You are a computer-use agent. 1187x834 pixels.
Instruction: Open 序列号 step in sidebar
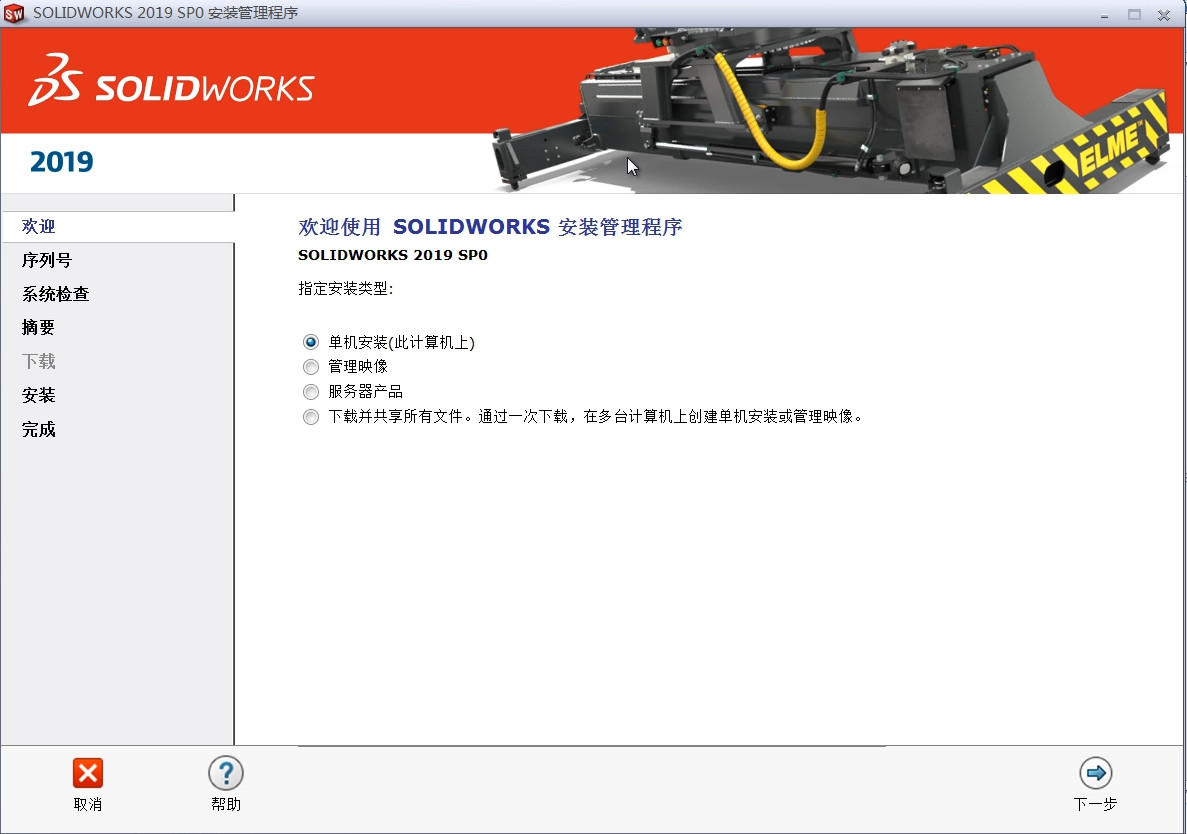pyautogui.click(x=47, y=261)
